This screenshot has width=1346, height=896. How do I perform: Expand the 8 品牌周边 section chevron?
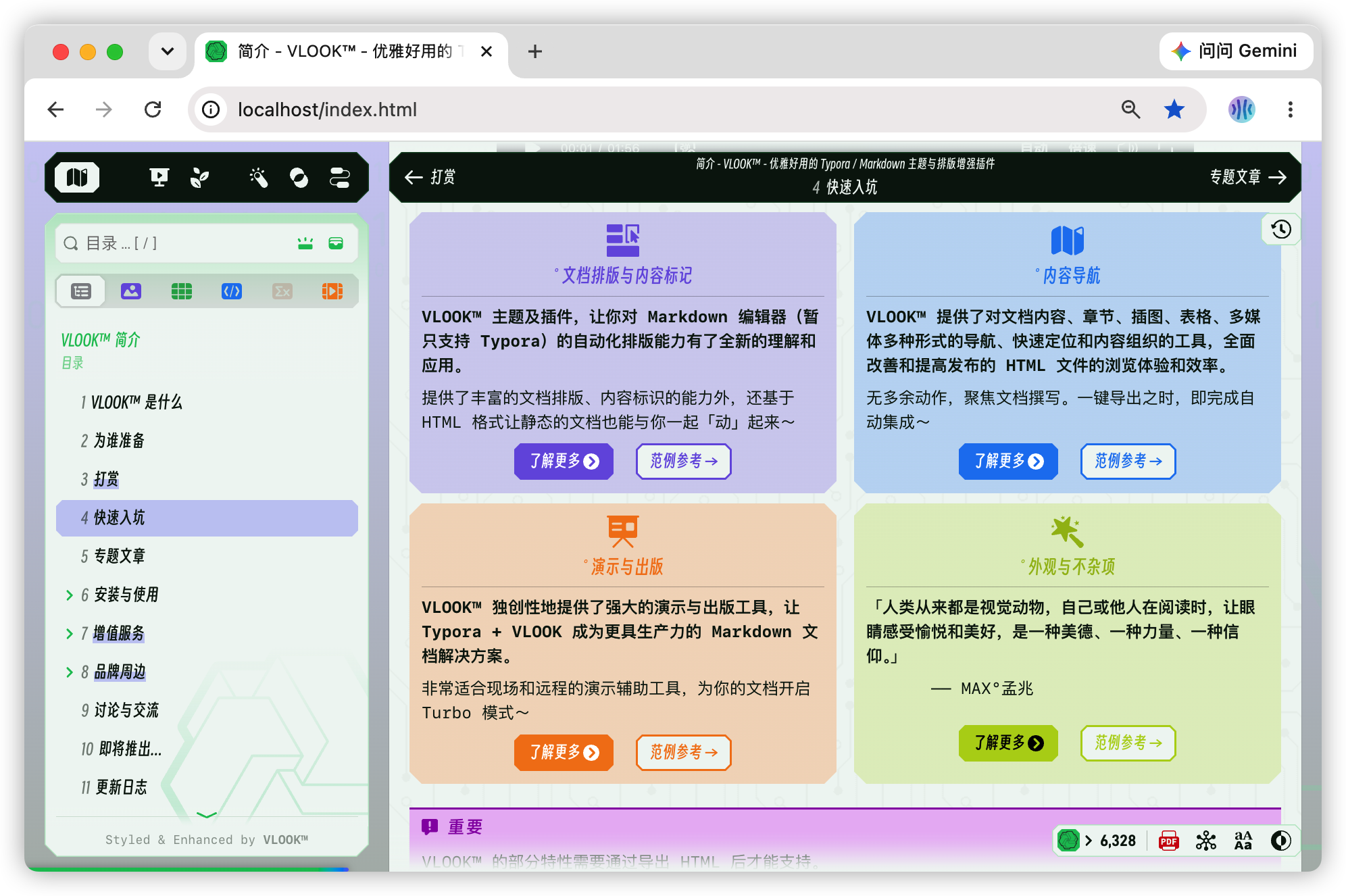(69, 672)
